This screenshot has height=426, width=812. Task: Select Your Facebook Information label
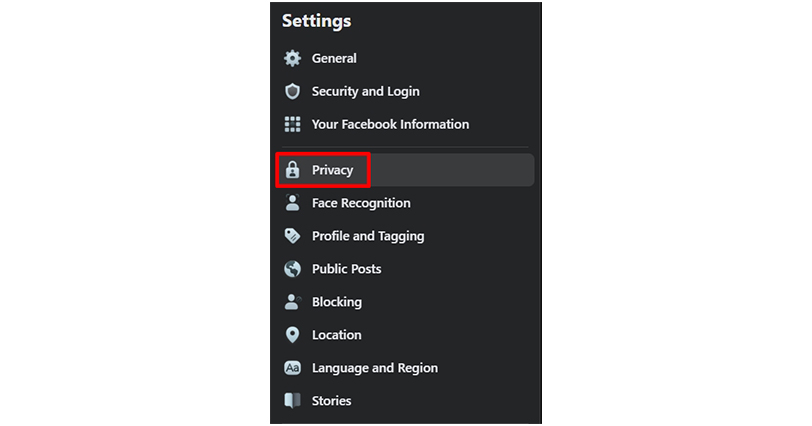point(390,124)
